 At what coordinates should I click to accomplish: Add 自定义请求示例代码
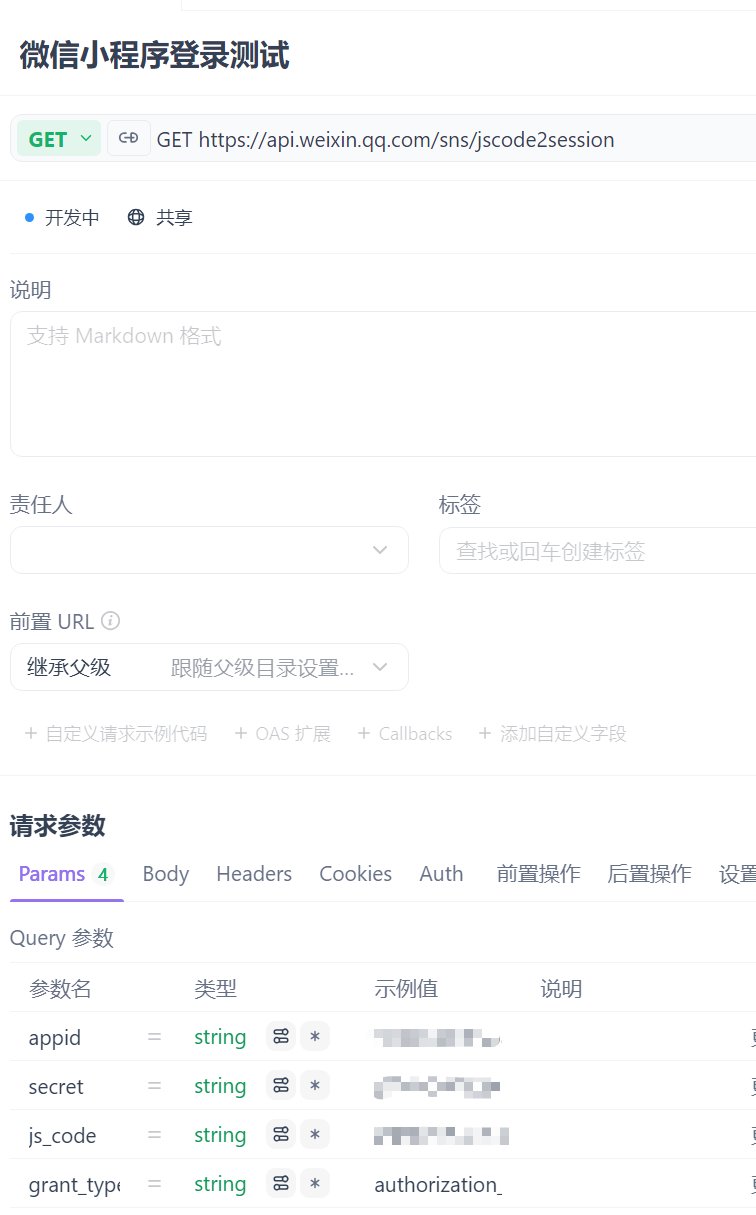point(116,734)
